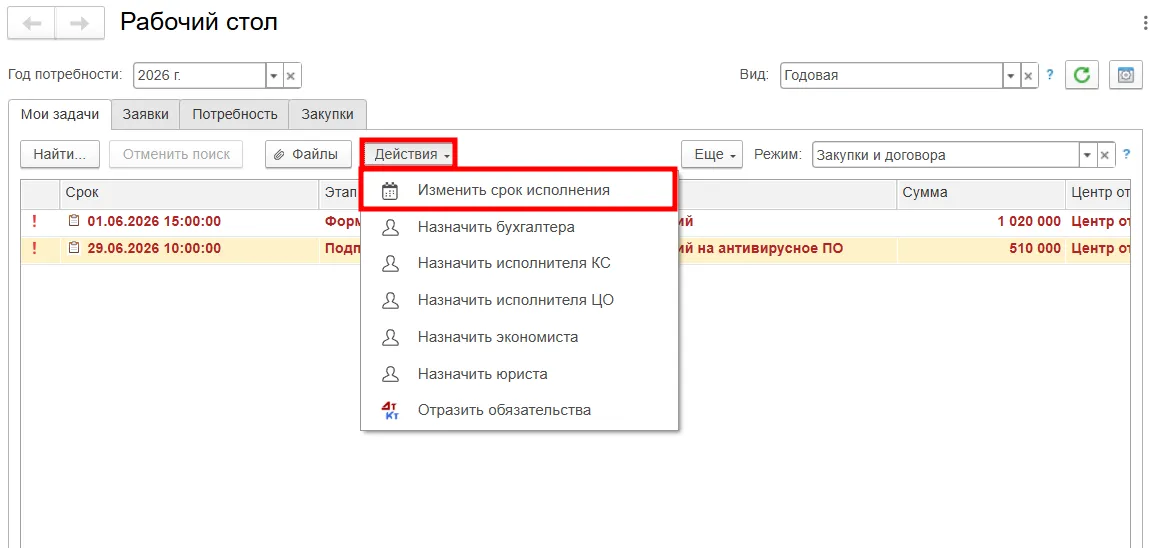Choose Отразить обязательства menu item
1150x548 pixels.
click(519, 411)
